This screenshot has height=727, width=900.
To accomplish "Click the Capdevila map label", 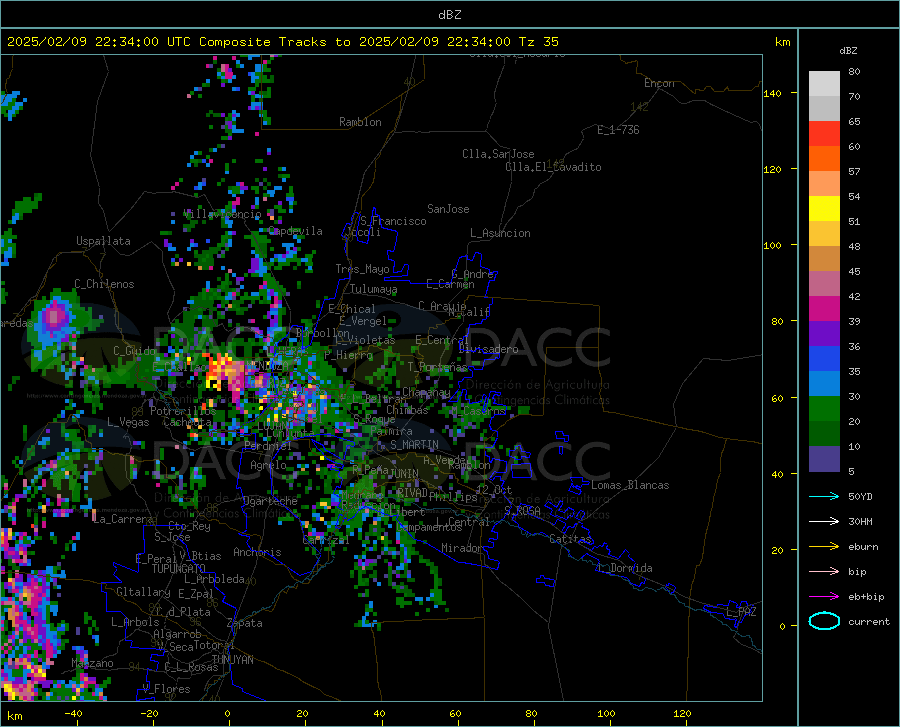I will tap(295, 231).
